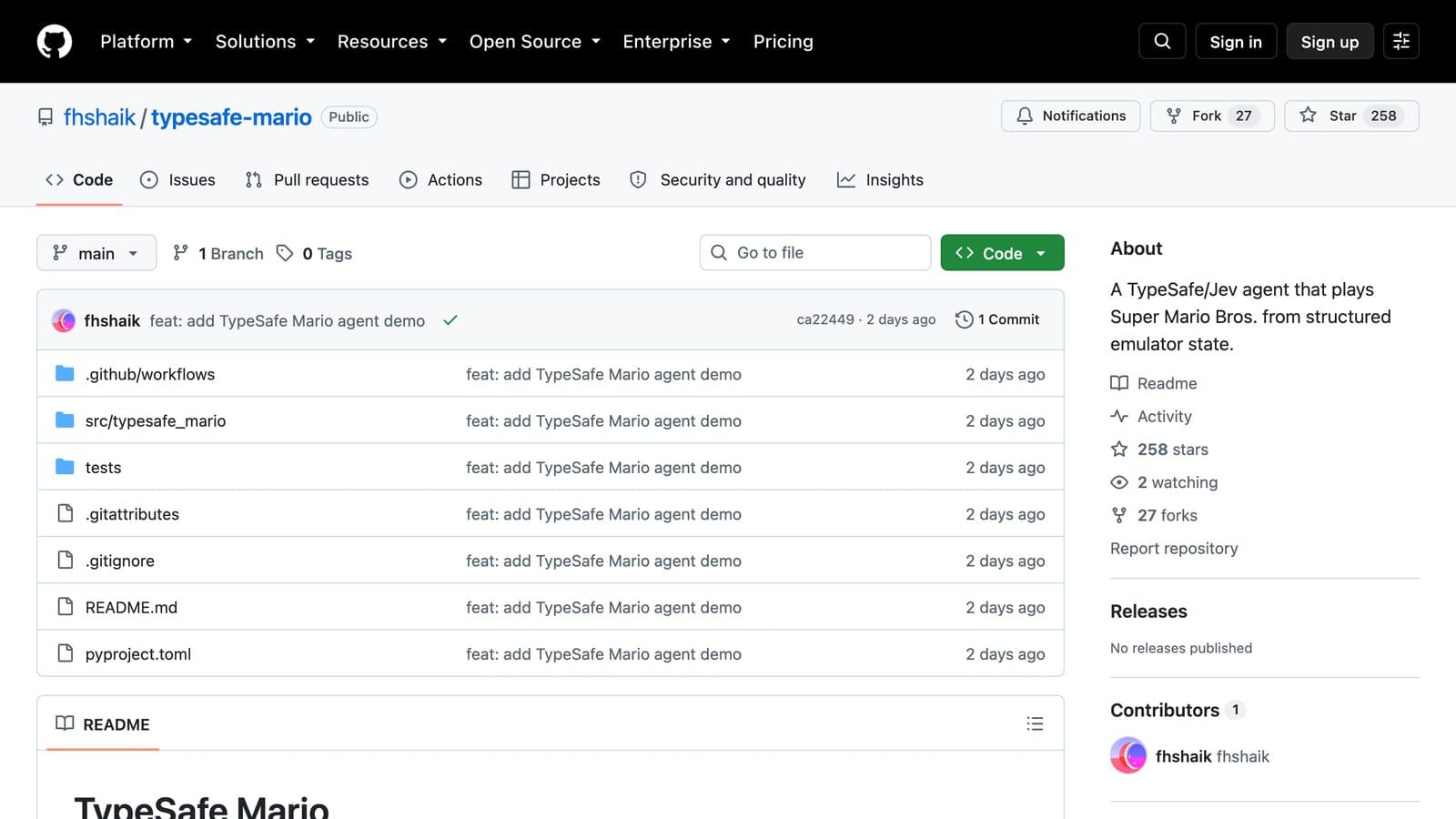View the 0 Tags link
The width and height of the screenshot is (1456, 819).
point(315,253)
